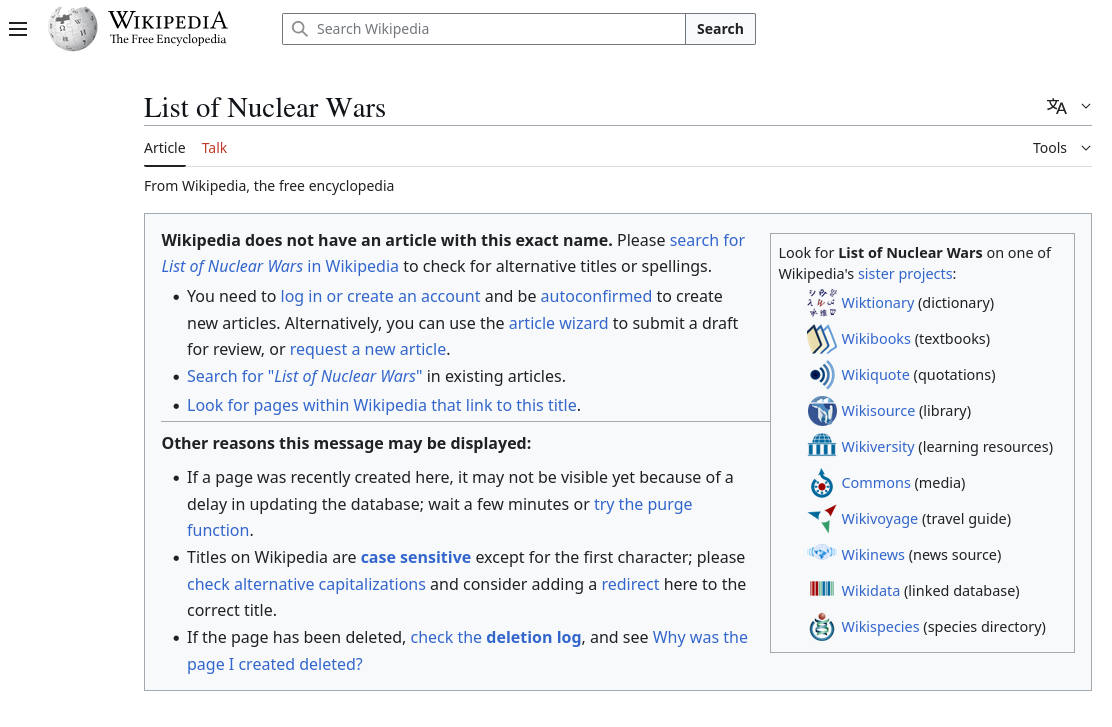
Task: Open 'Look for pages within Wikipedia that link to this title'
Action: (x=382, y=406)
